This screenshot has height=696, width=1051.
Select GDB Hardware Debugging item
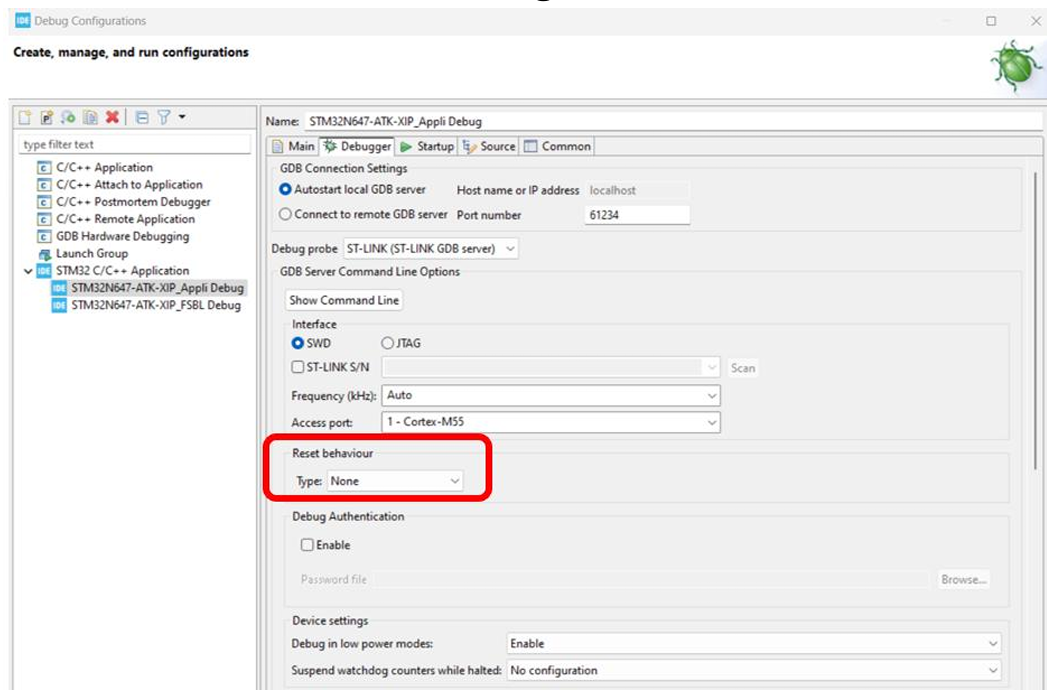(x=122, y=236)
